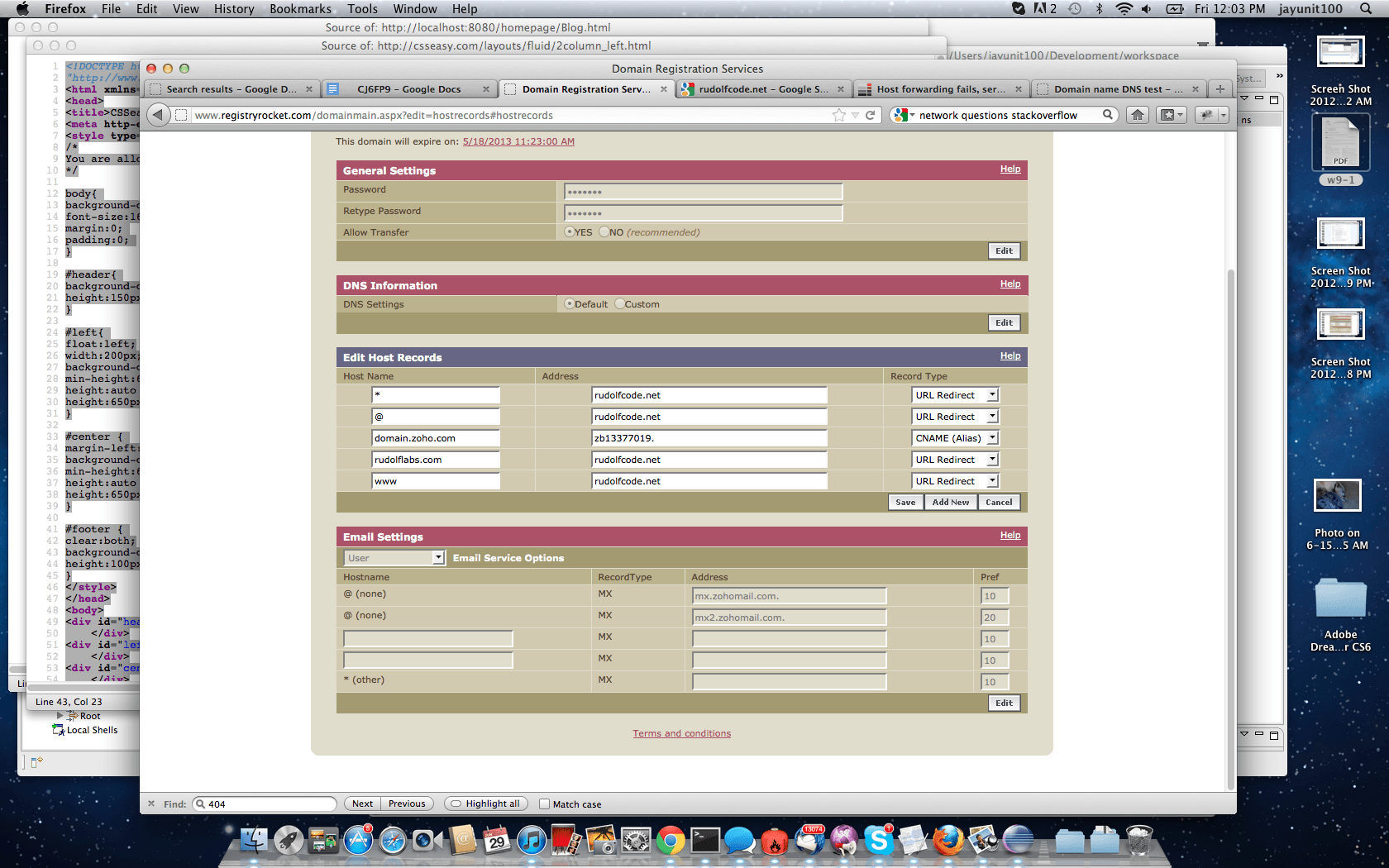The image size is (1389, 868).
Task: Reload the registryrocket page
Action: [x=870, y=115]
